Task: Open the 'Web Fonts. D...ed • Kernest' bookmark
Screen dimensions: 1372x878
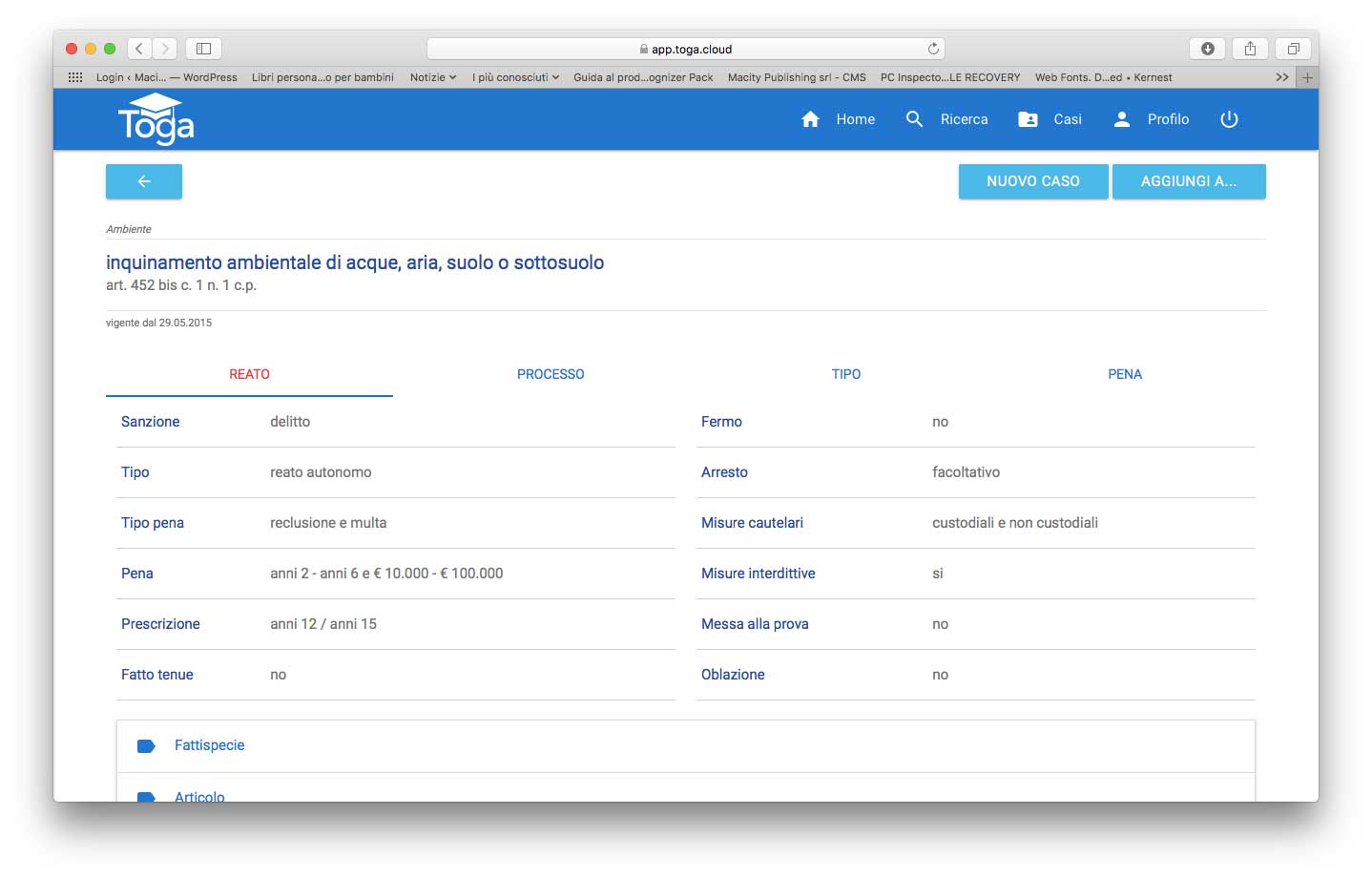Action: click(x=1104, y=77)
